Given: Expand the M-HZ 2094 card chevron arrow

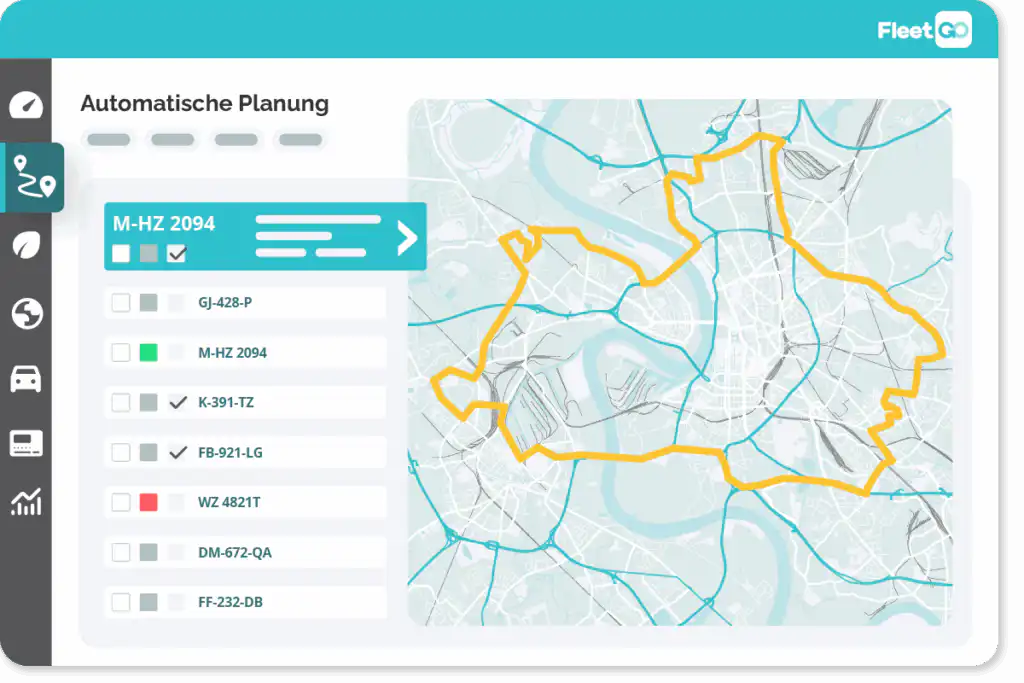Looking at the screenshot, I should click(406, 237).
